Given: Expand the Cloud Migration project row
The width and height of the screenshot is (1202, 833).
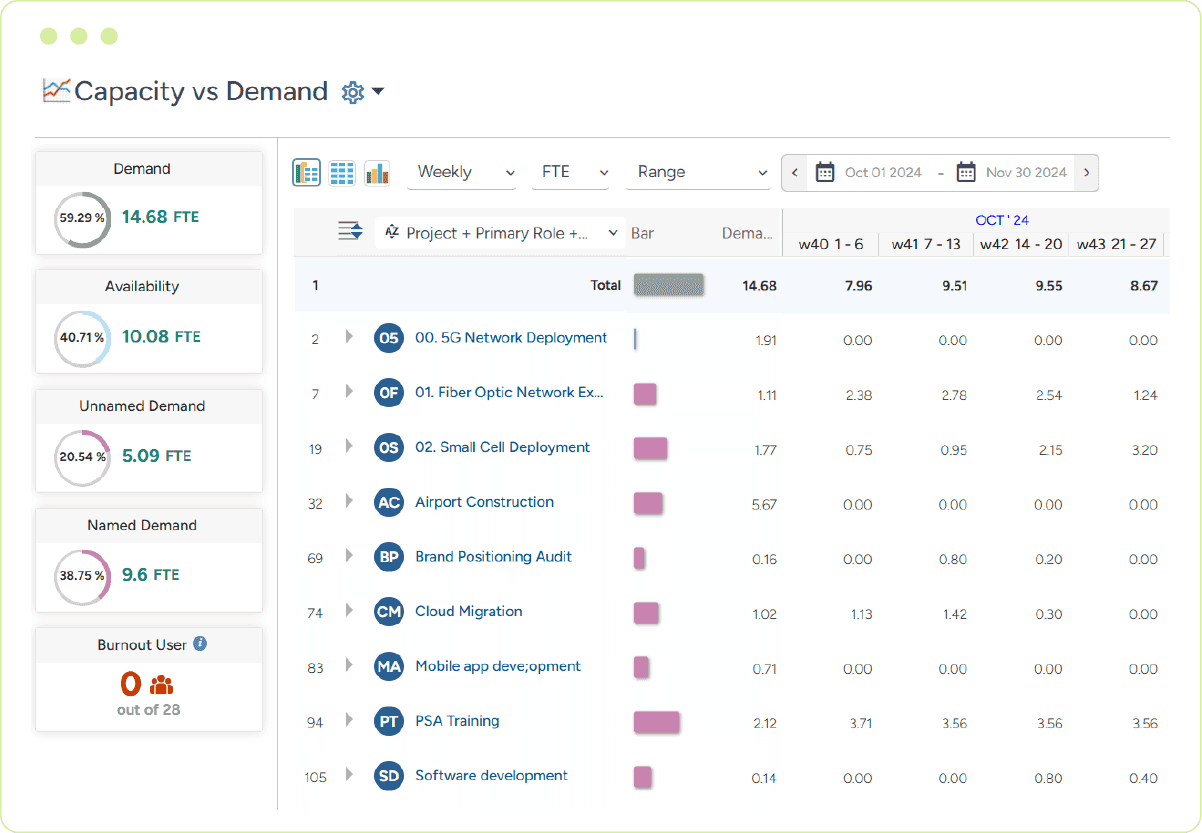Looking at the screenshot, I should tap(348, 611).
